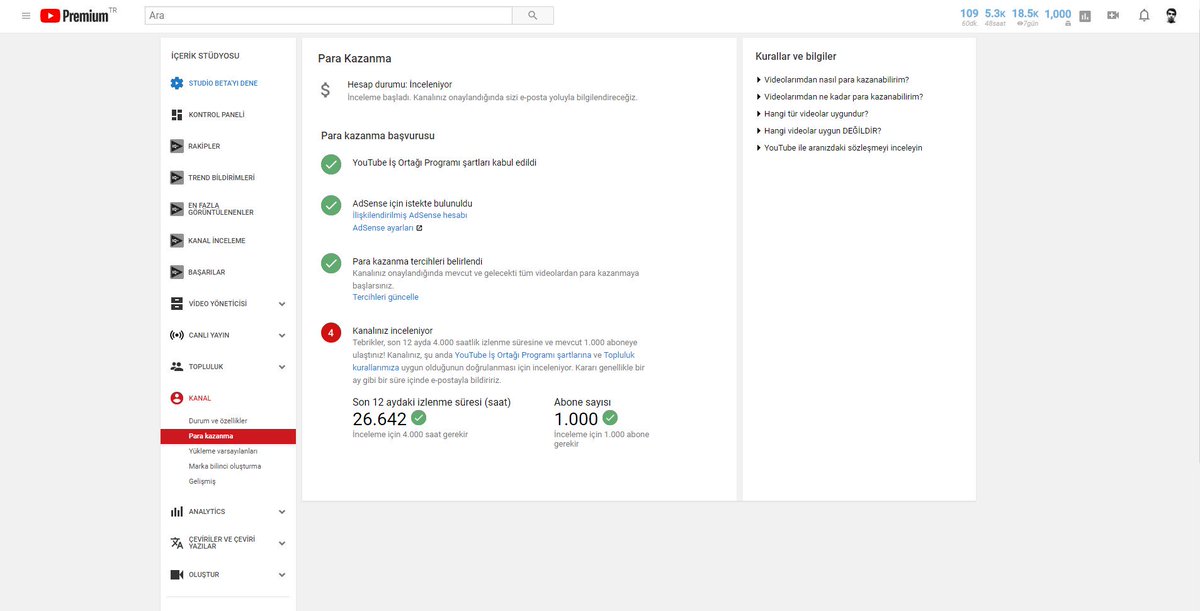The image size is (1200, 611).
Task: Open the statistics bar chart icon
Action: coord(1085,16)
